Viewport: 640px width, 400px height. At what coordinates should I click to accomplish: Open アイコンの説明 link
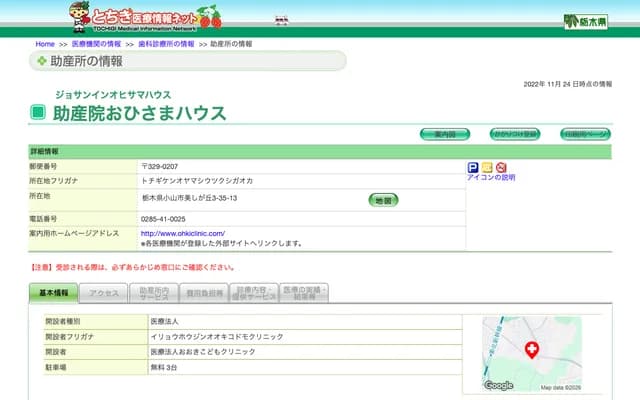click(x=491, y=178)
